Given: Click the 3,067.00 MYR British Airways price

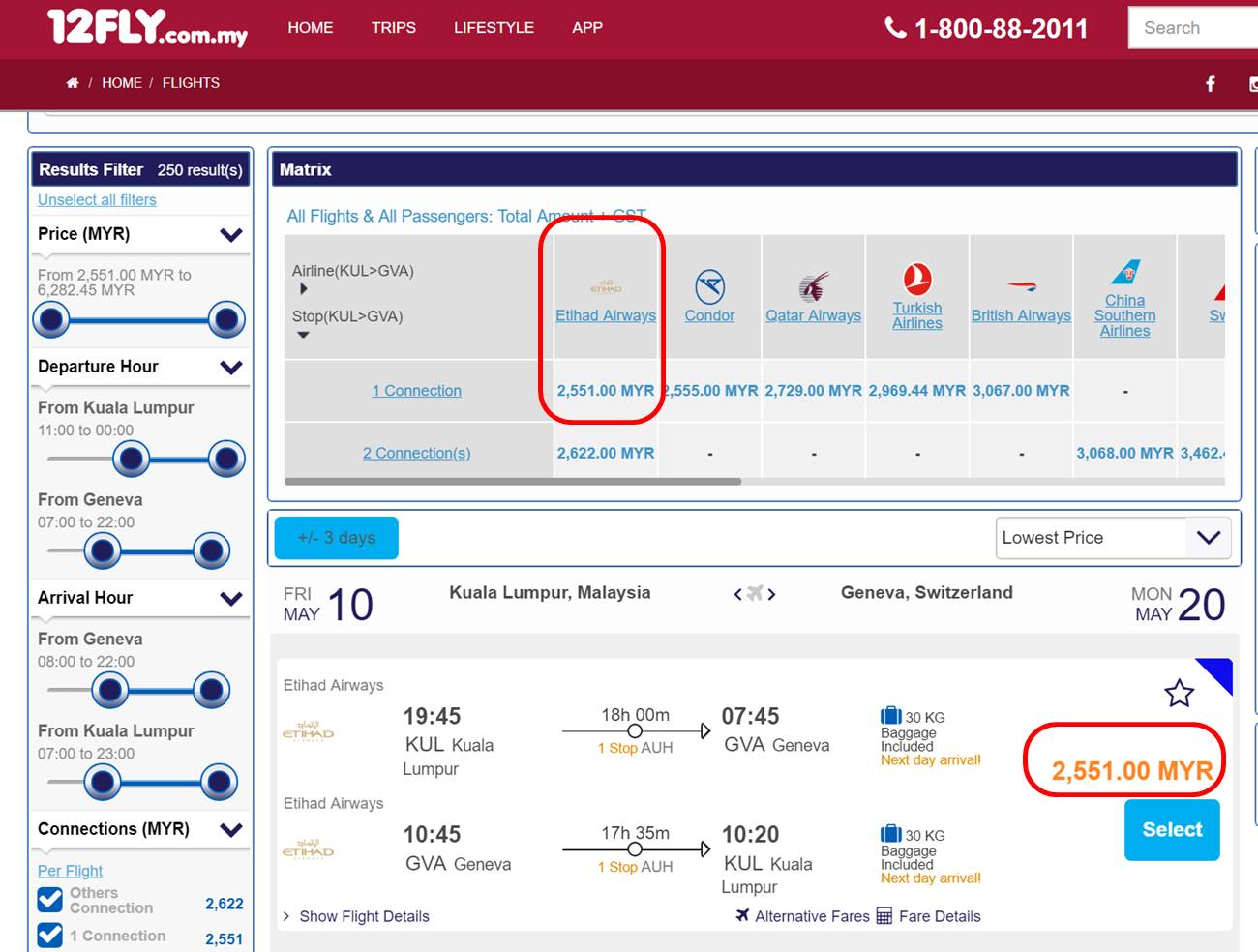Looking at the screenshot, I should point(1021,391).
